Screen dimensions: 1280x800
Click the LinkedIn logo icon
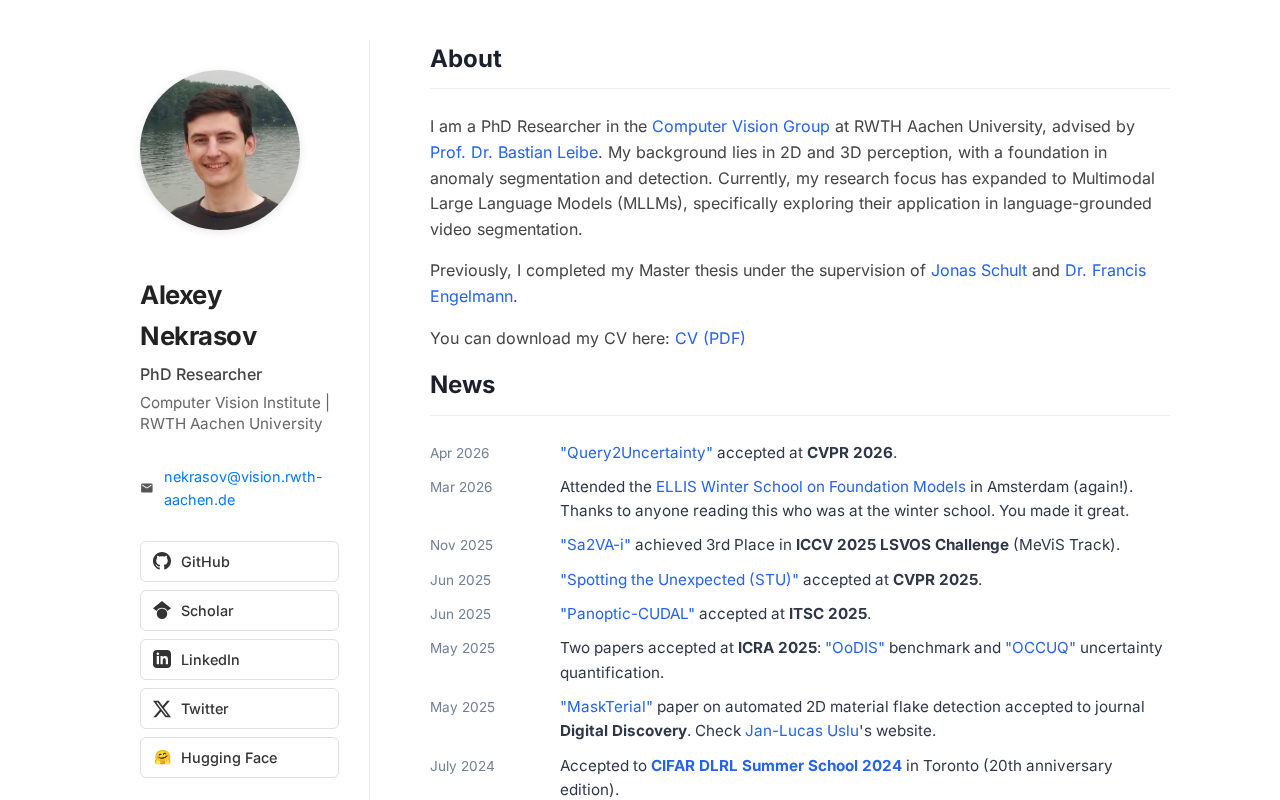162,659
